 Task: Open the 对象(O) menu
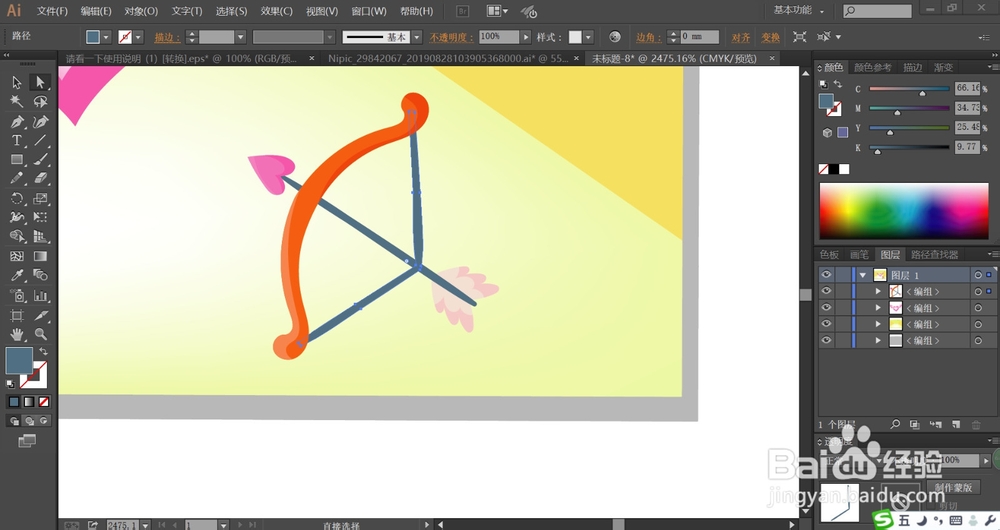(x=141, y=11)
